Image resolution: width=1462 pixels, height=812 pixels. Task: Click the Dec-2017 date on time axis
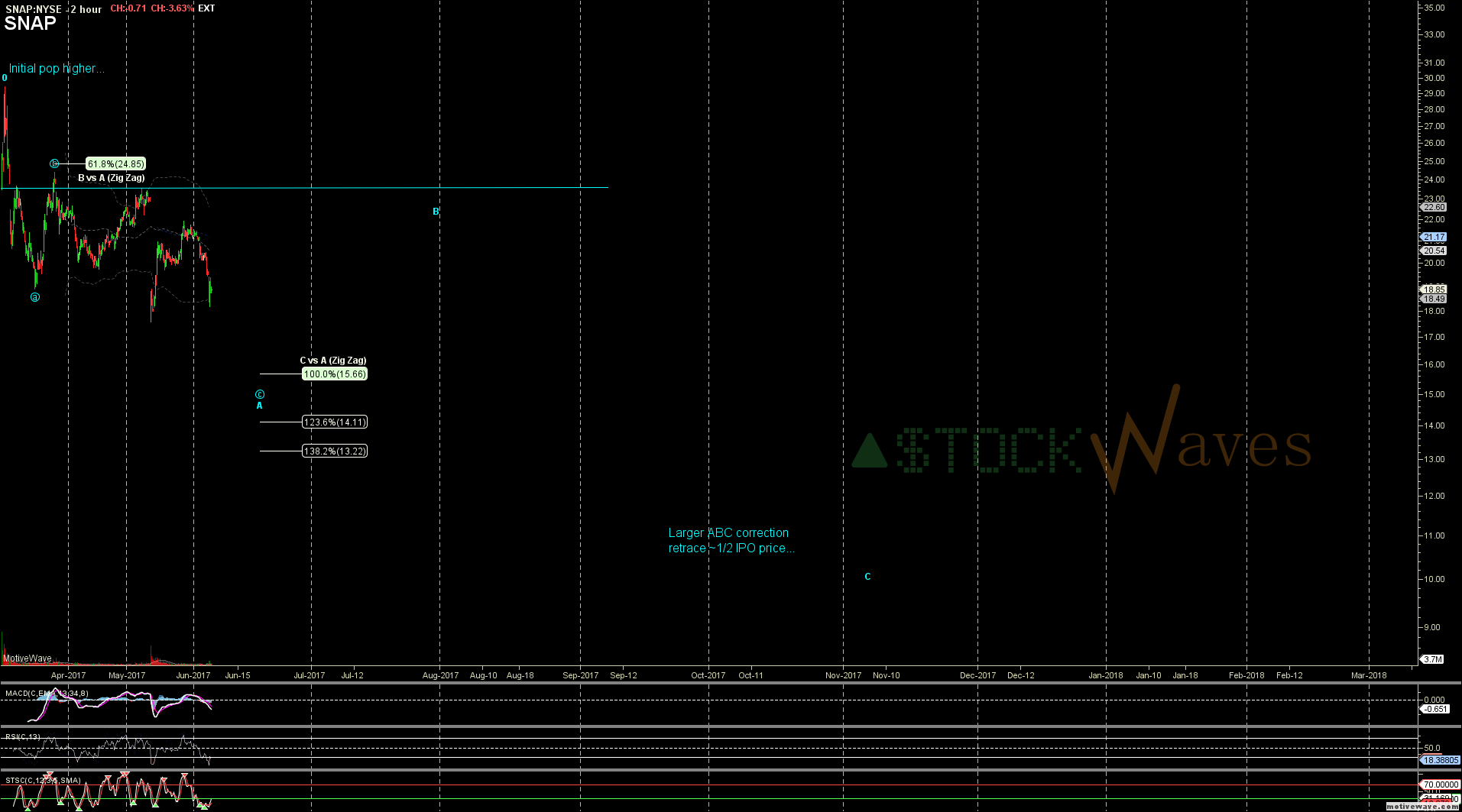click(x=978, y=675)
